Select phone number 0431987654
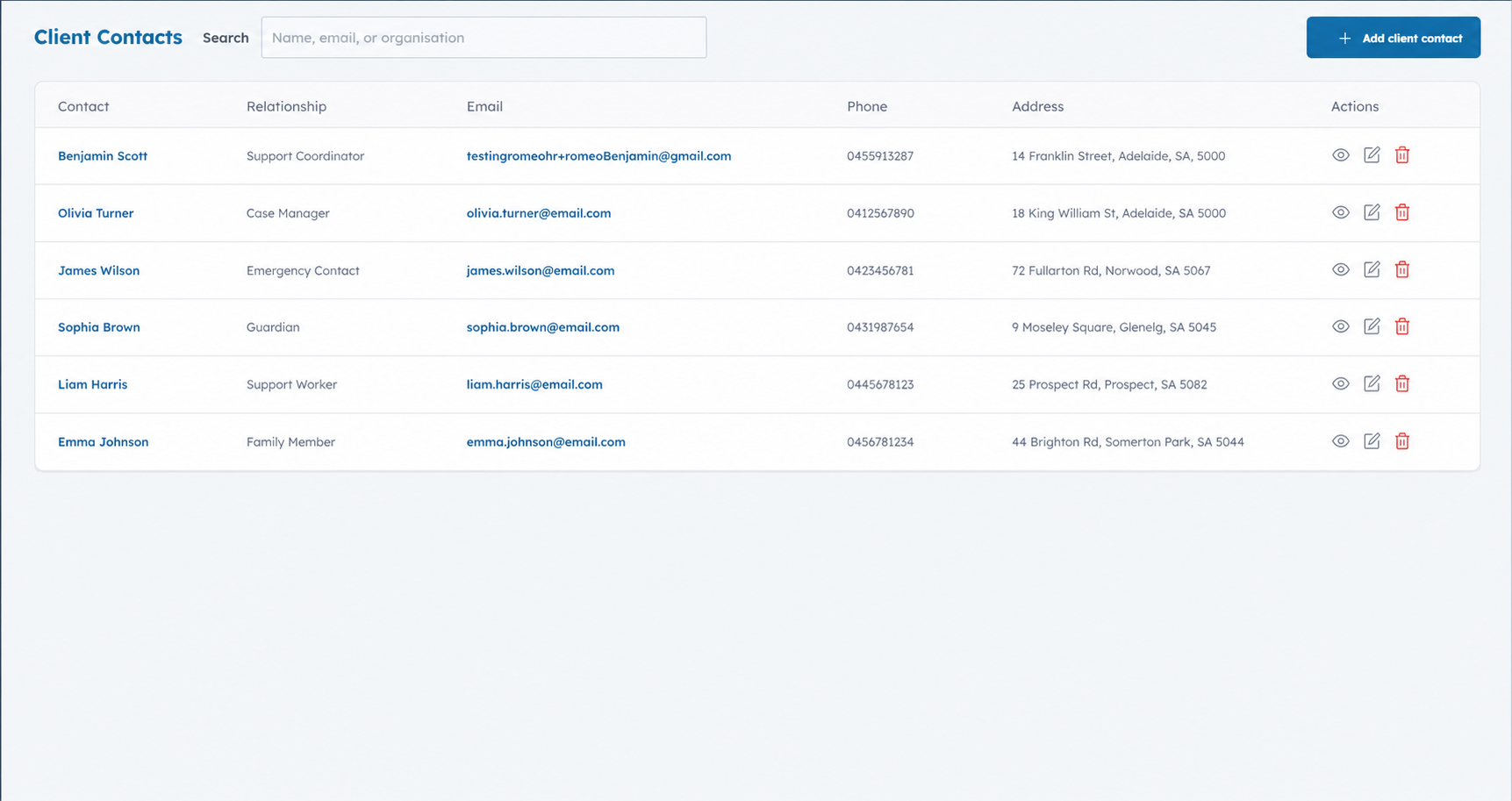 (880, 327)
